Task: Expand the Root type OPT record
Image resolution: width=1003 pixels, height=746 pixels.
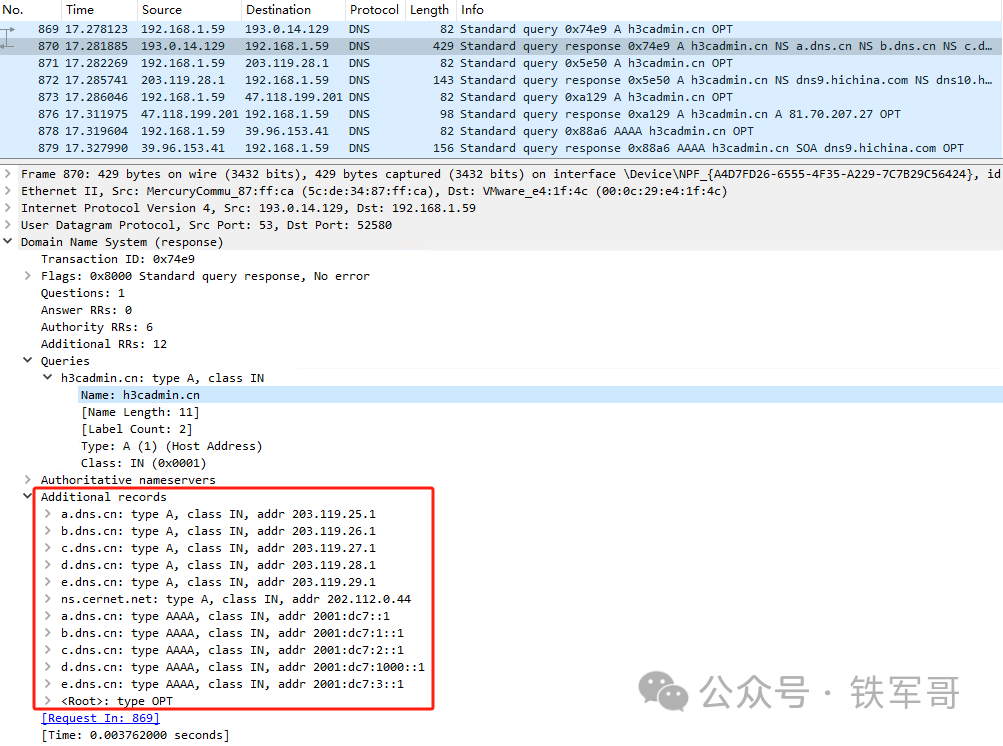Action: click(47, 701)
